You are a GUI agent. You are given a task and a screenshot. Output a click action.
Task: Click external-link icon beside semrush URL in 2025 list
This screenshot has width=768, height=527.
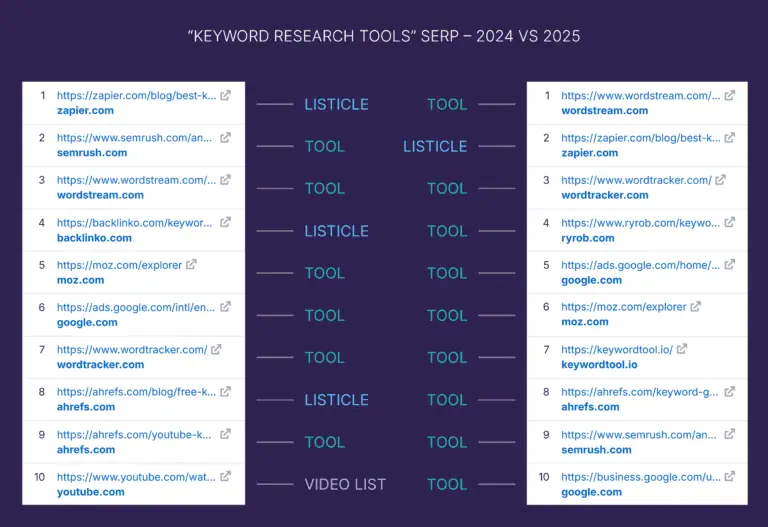(730, 434)
